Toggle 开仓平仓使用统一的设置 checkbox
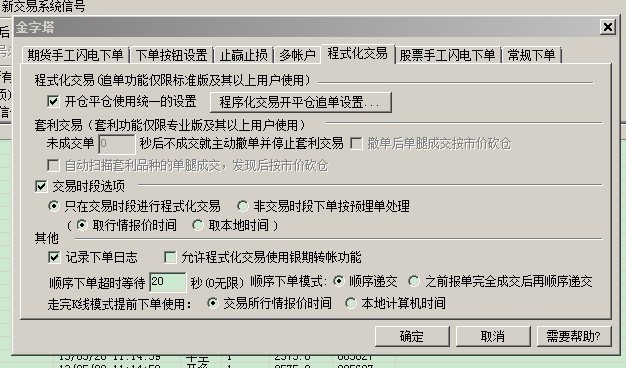 tap(53, 101)
